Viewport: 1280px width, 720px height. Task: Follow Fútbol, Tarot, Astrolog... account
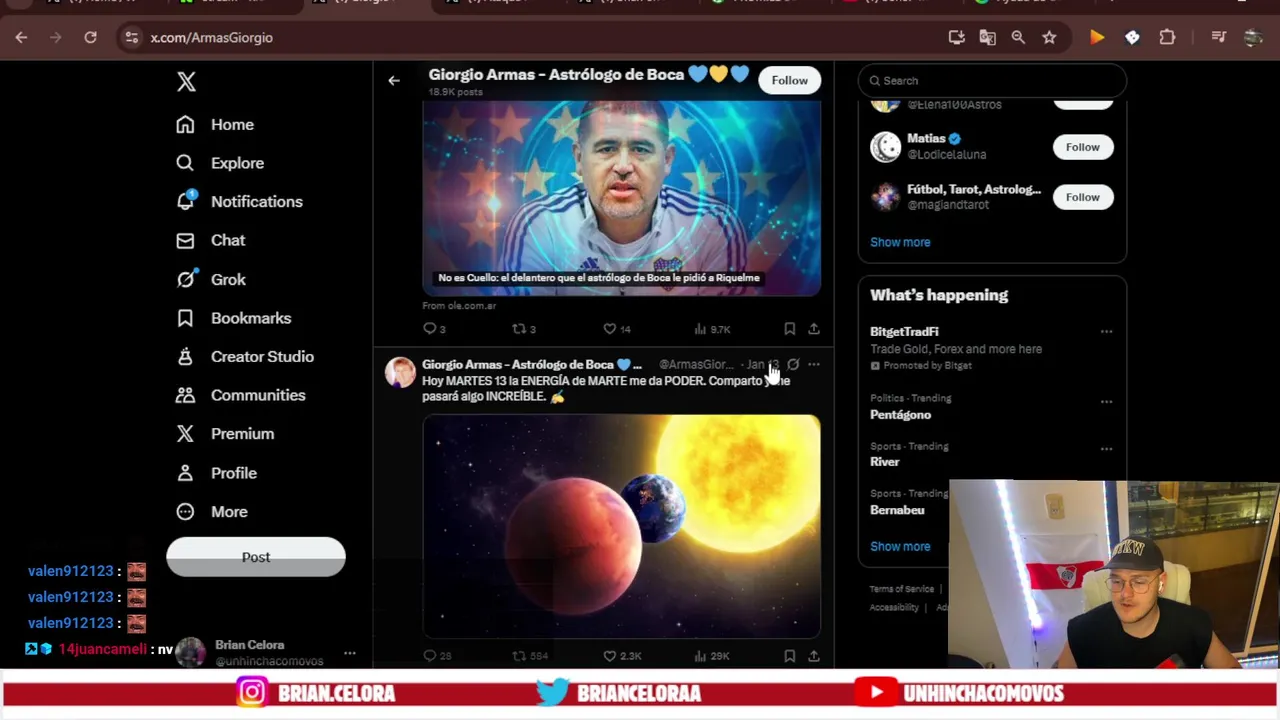click(x=1082, y=197)
